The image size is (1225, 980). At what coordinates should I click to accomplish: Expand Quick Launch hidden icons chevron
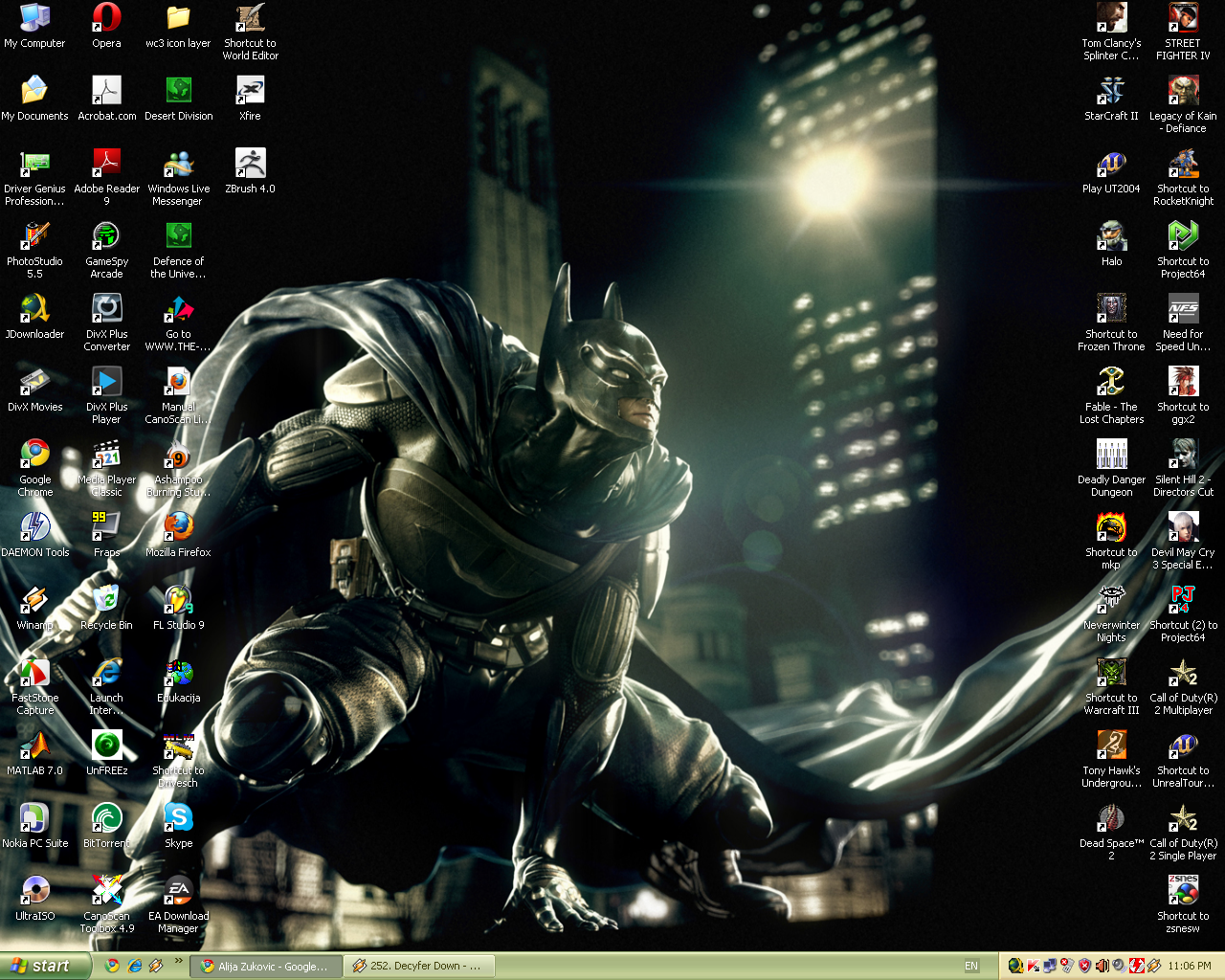point(178,961)
